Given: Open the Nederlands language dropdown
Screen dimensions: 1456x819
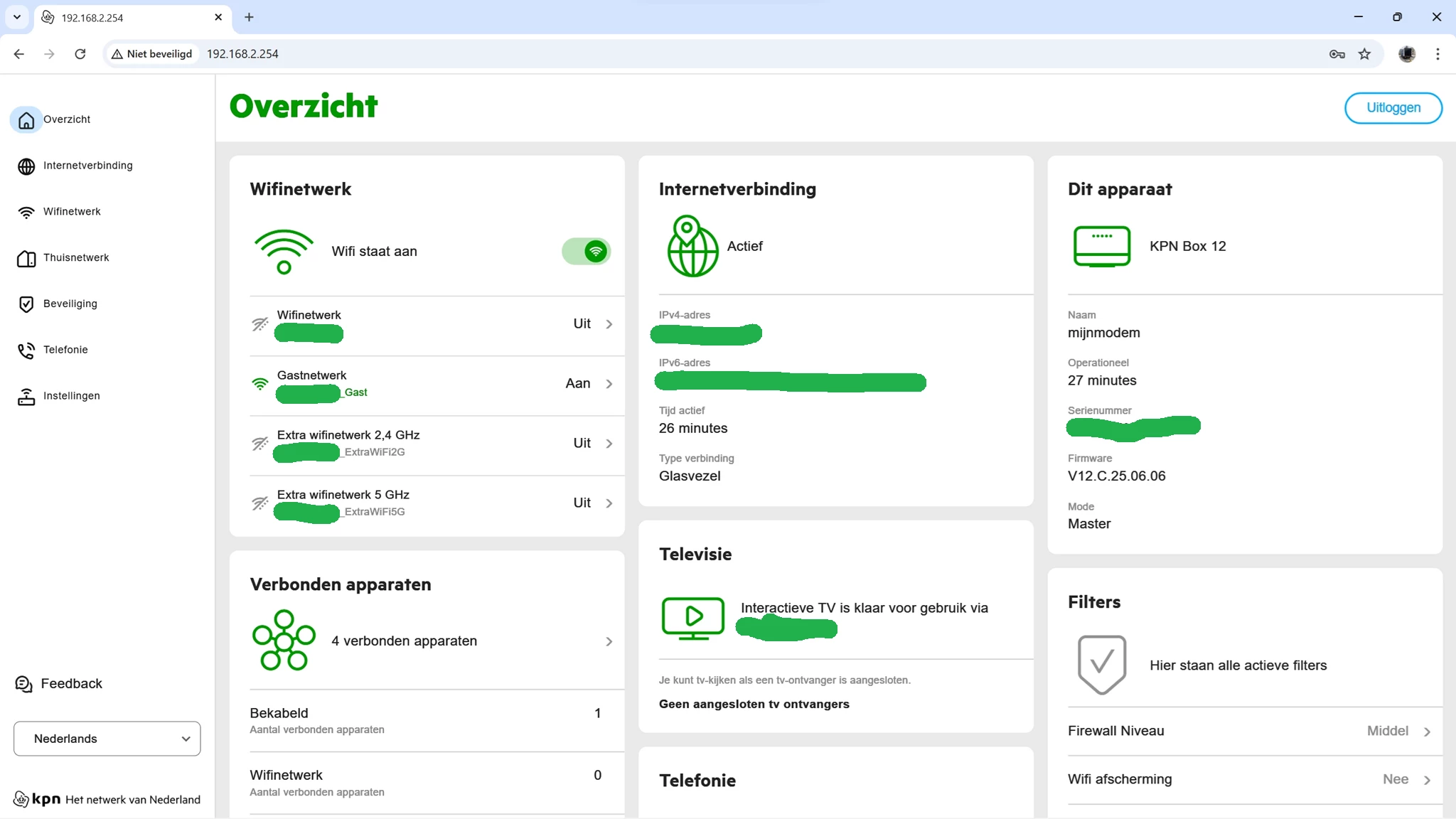Looking at the screenshot, I should (x=107, y=739).
